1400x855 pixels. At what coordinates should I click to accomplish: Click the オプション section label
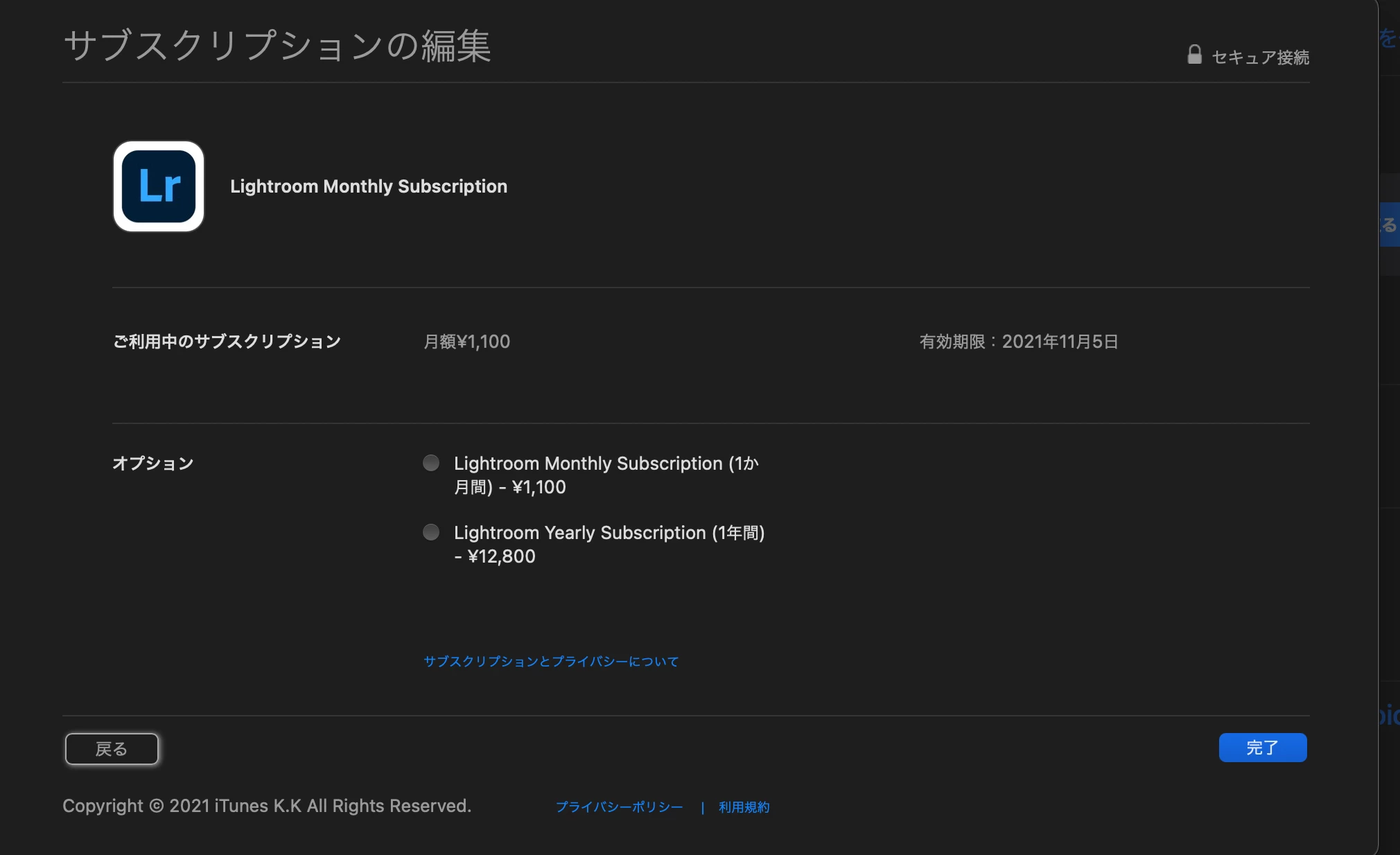[x=152, y=463]
